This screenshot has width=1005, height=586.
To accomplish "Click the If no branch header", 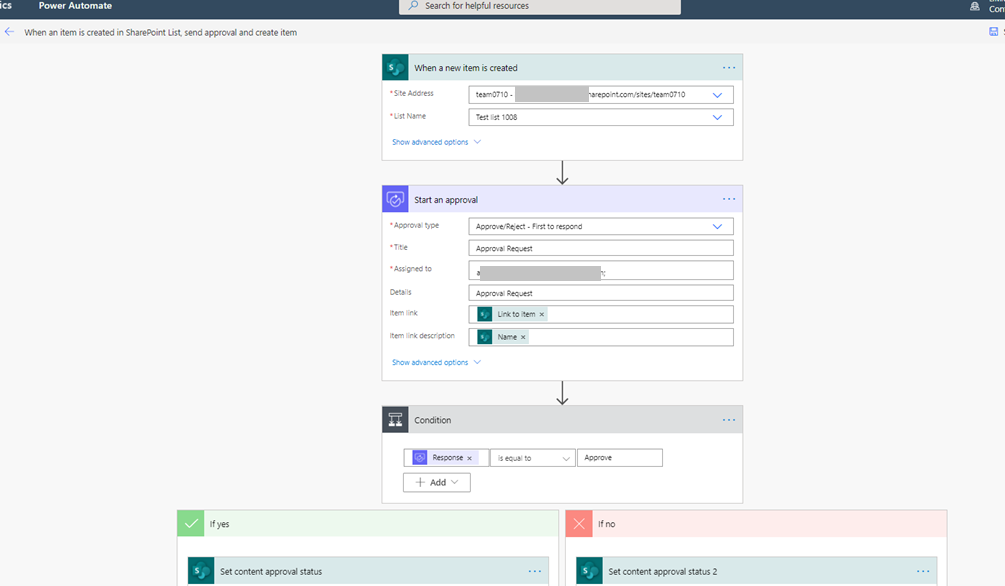I will pos(756,524).
